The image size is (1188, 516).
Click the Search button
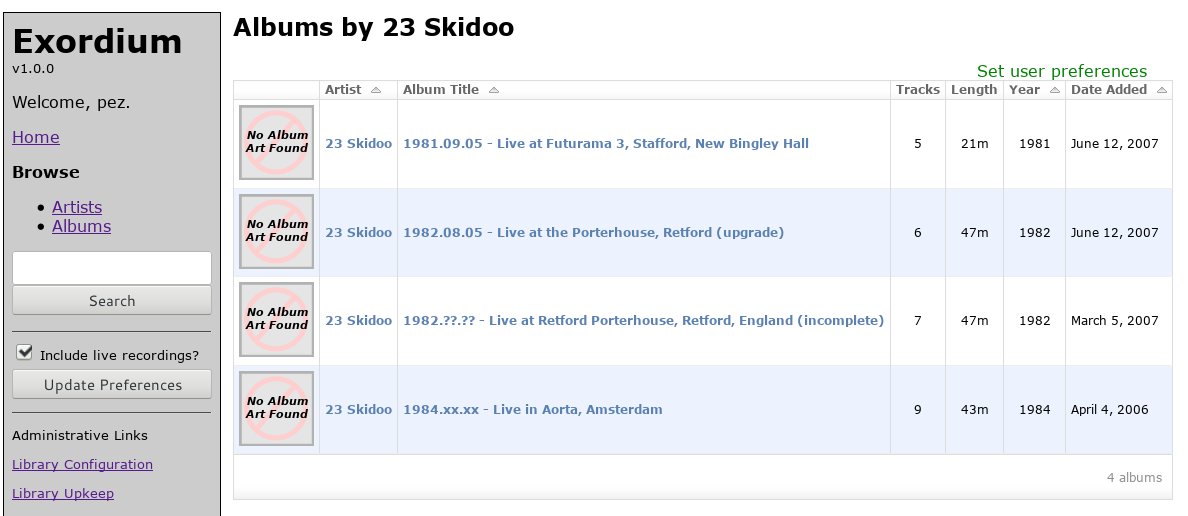coord(112,300)
